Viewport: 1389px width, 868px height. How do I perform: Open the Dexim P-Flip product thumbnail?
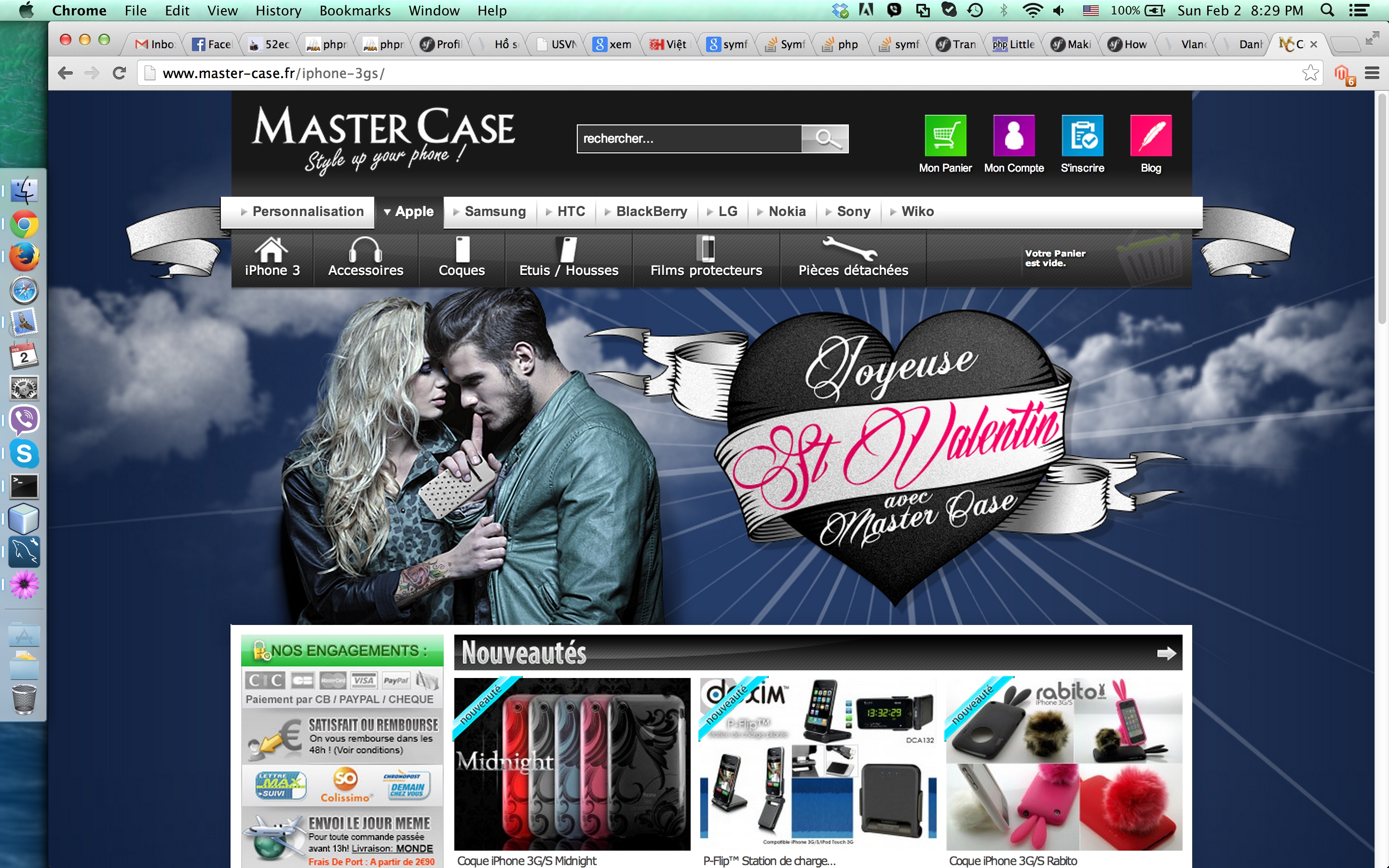click(x=817, y=763)
